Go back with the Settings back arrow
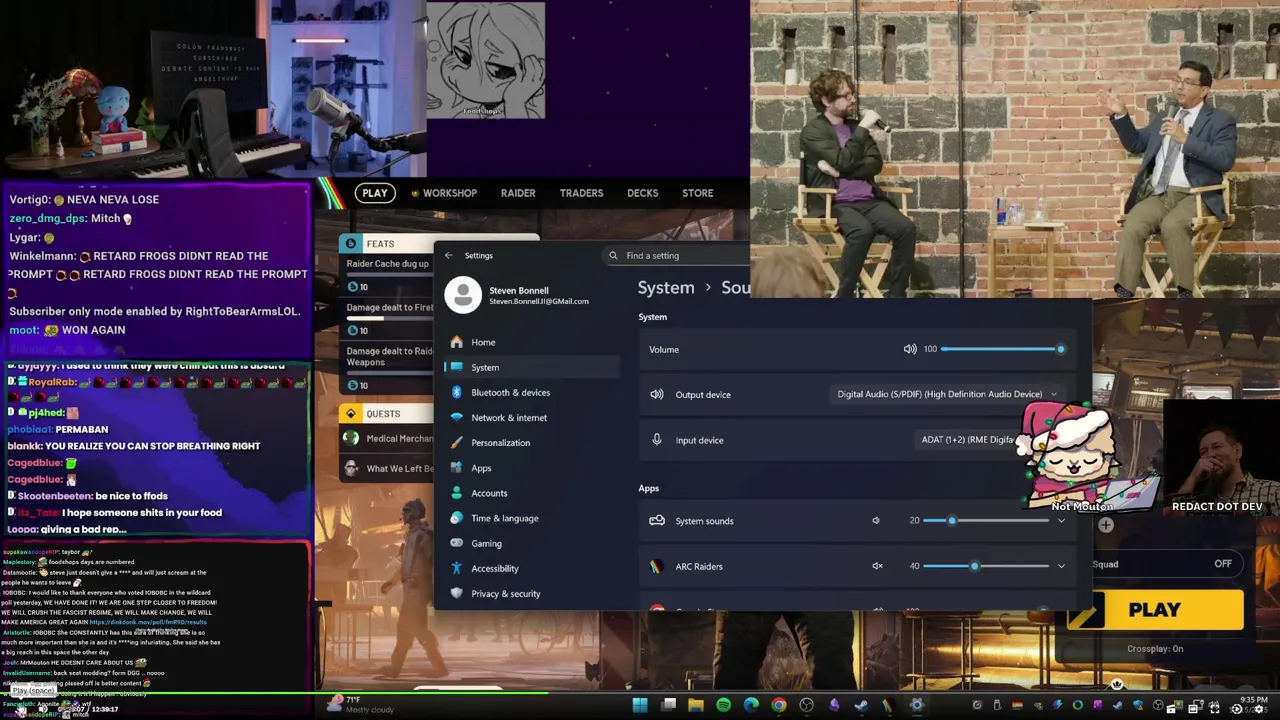Screen dimensions: 1280x720 (x=448, y=255)
